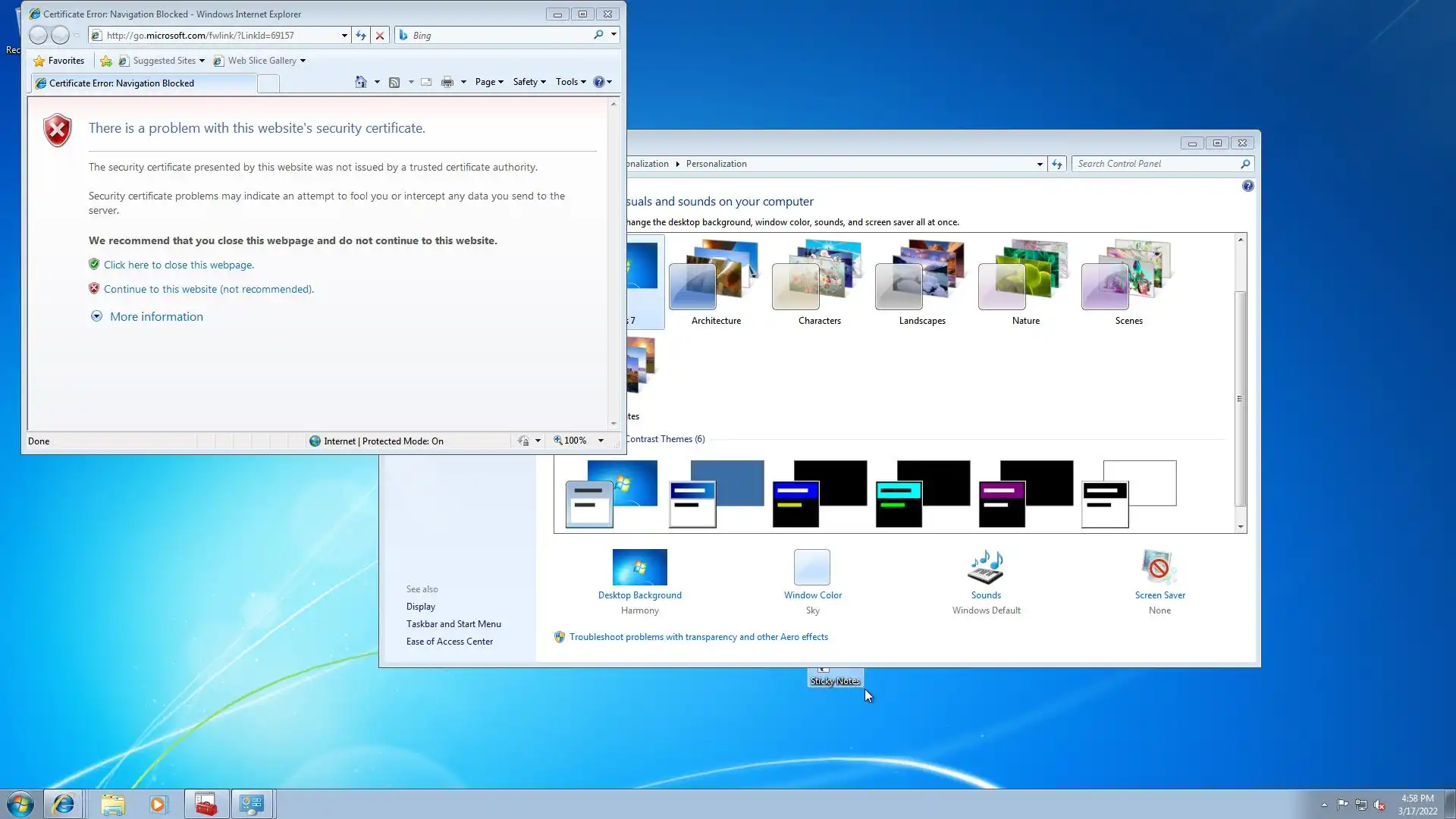Open Windows Media Player from taskbar
Screen dimensions: 1456x819
(x=158, y=804)
